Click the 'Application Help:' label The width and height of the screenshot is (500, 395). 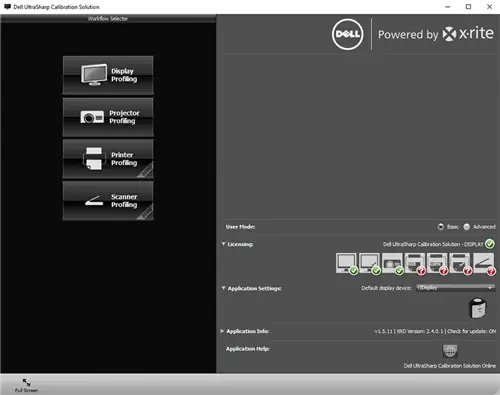tap(248, 349)
